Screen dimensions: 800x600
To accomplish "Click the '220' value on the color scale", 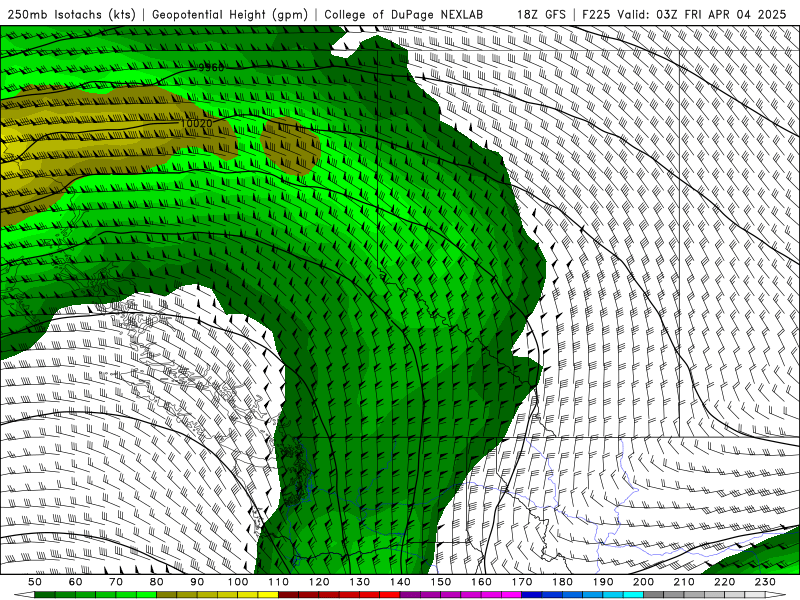I will click(724, 582).
